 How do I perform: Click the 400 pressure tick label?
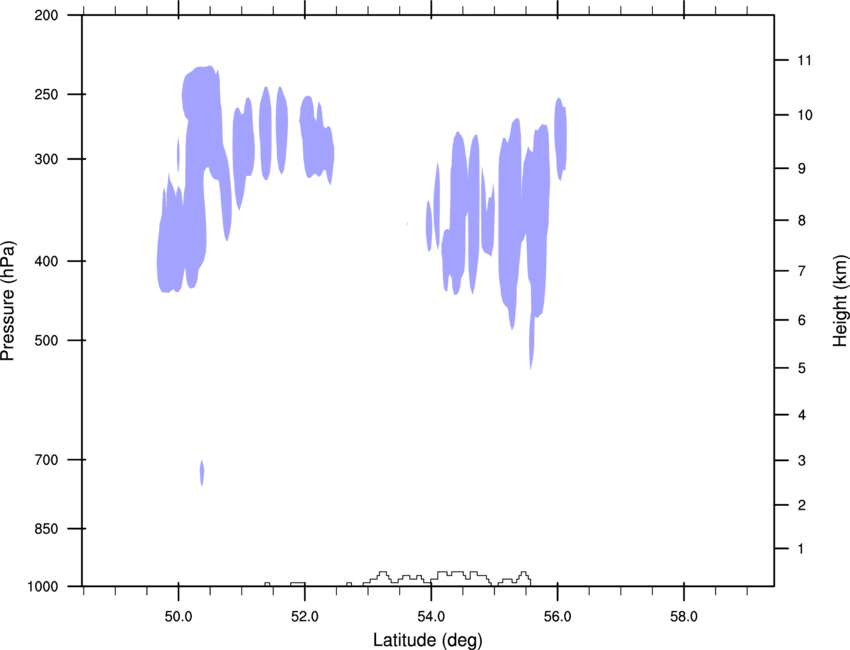[46, 261]
